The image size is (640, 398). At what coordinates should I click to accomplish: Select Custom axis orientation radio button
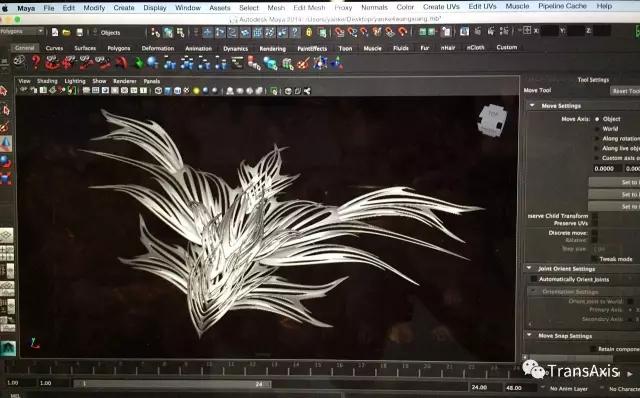point(597,158)
